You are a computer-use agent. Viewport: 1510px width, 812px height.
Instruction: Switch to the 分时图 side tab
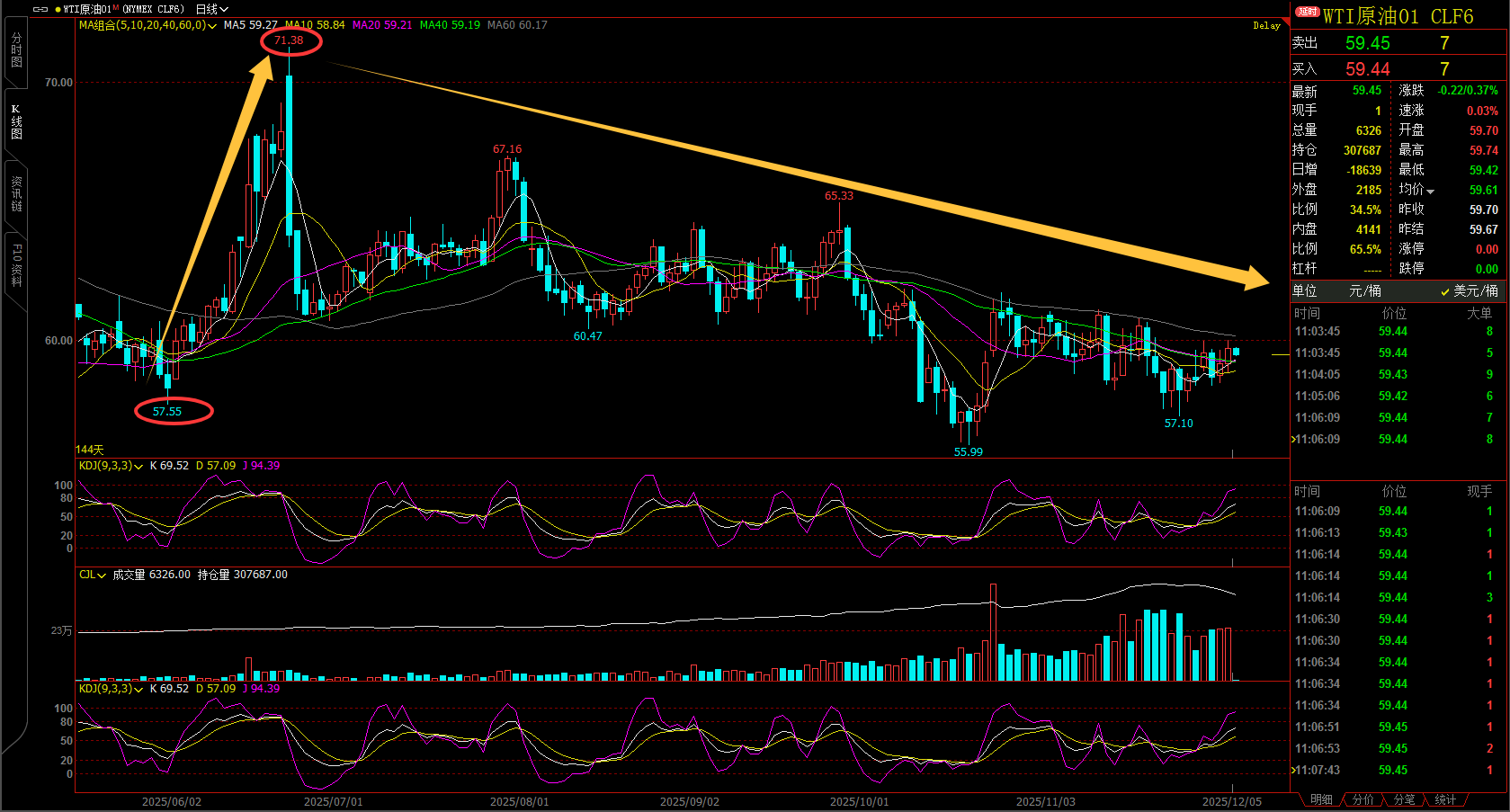click(x=16, y=50)
